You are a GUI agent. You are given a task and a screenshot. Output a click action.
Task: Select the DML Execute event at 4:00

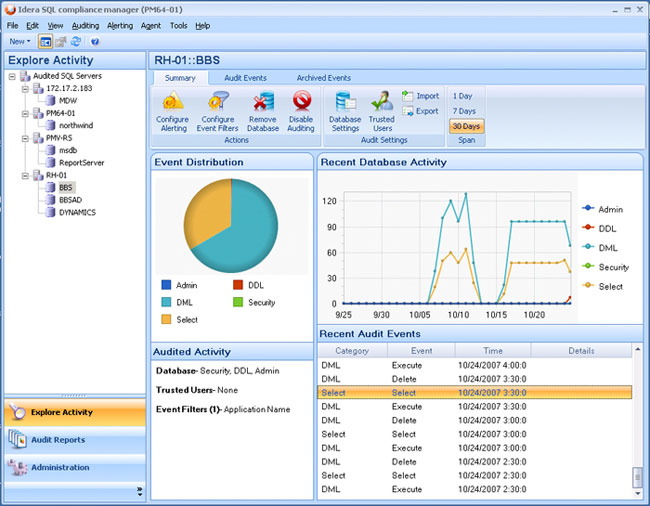475,365
